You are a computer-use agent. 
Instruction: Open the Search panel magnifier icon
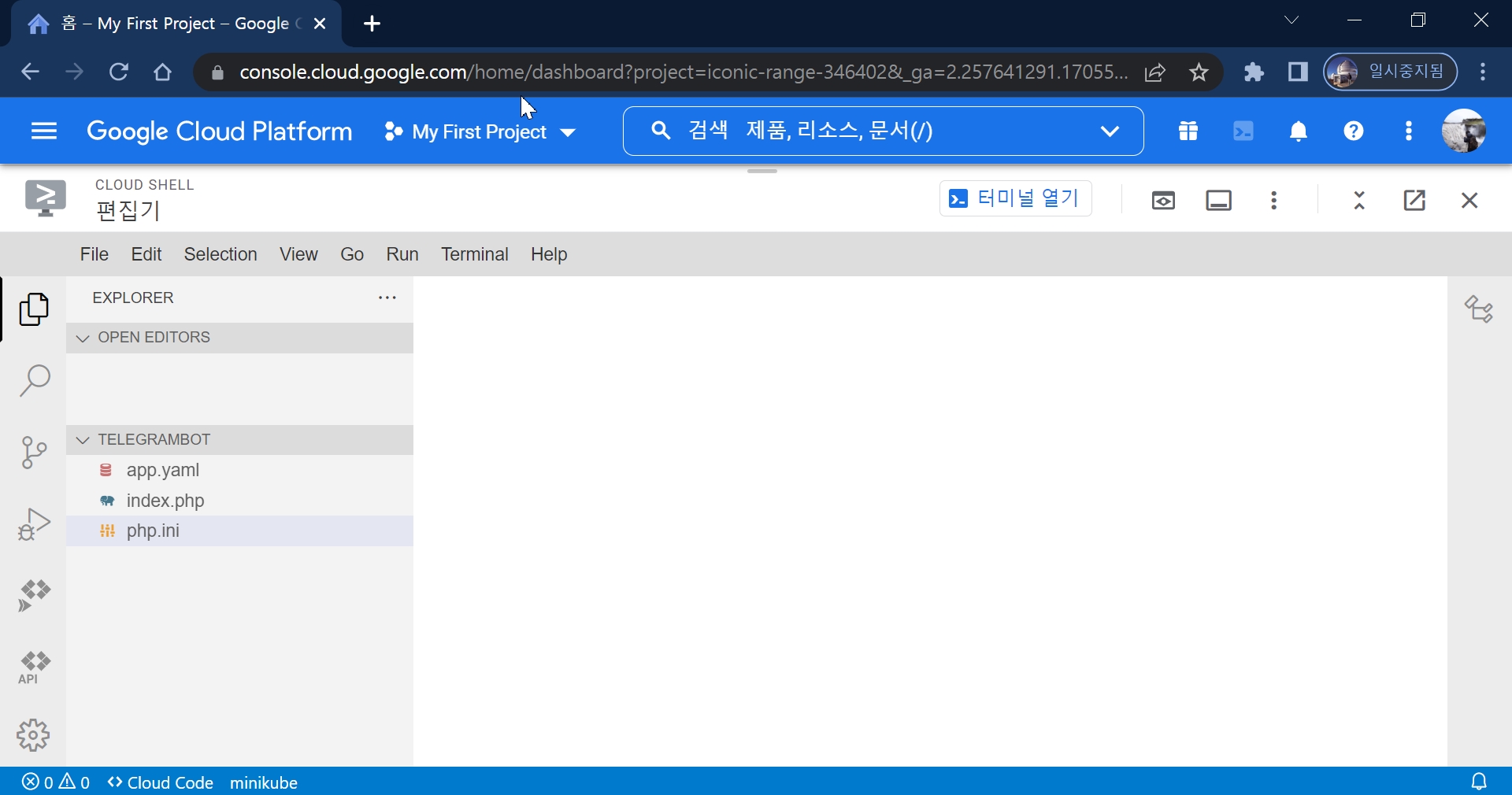tap(34, 380)
